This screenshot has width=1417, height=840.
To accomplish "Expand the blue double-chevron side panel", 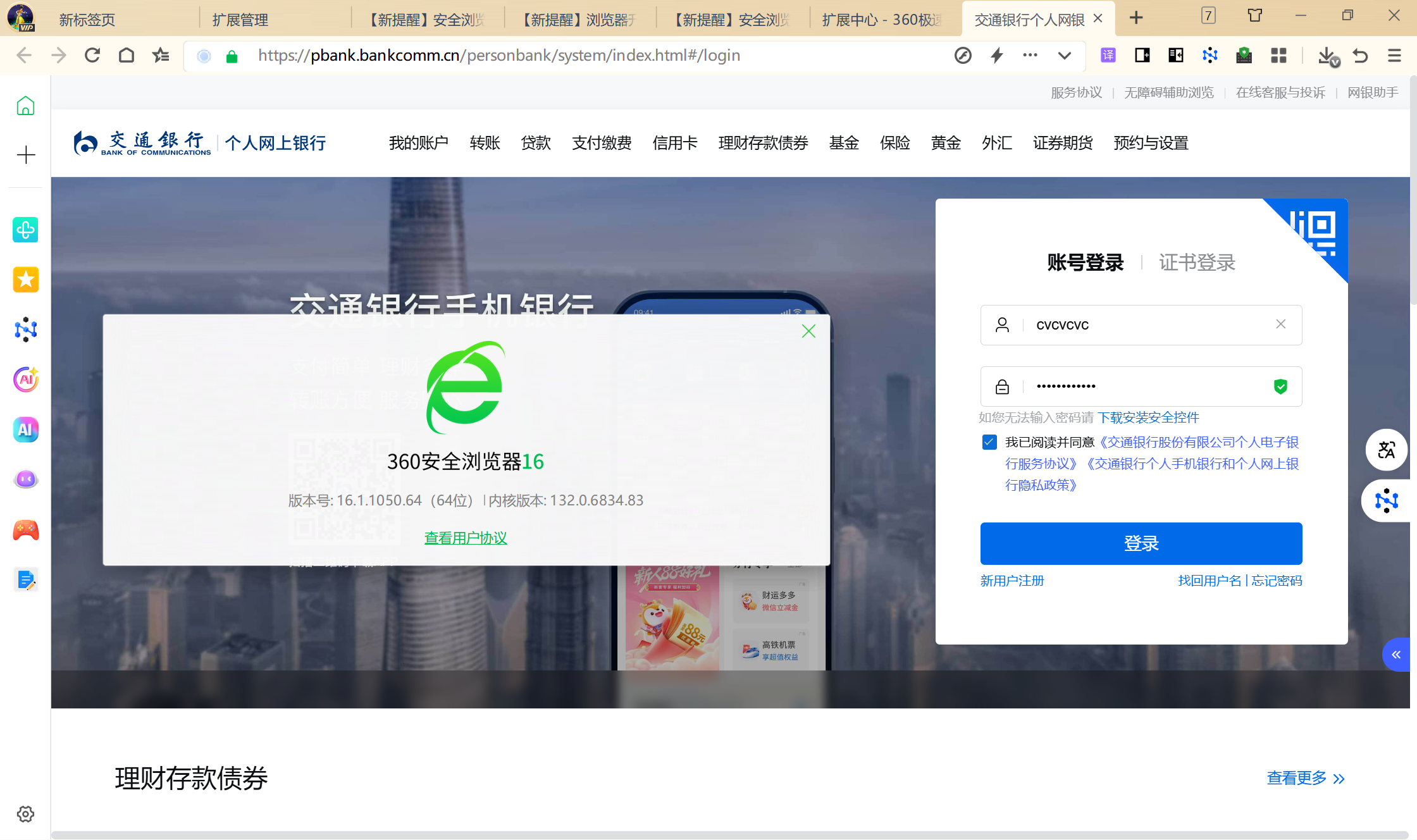I will coord(1396,655).
